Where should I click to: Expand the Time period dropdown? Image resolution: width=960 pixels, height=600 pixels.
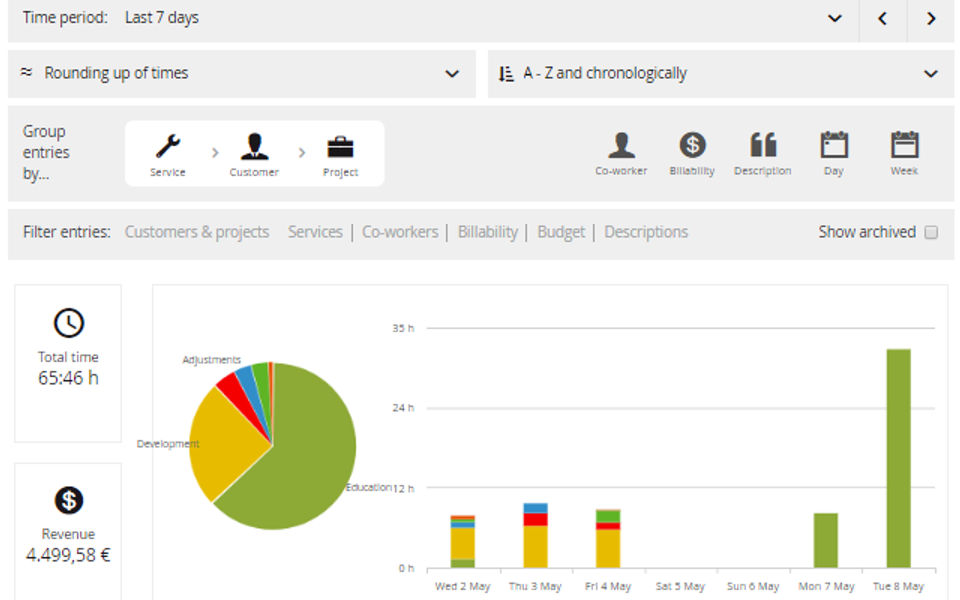point(834,18)
